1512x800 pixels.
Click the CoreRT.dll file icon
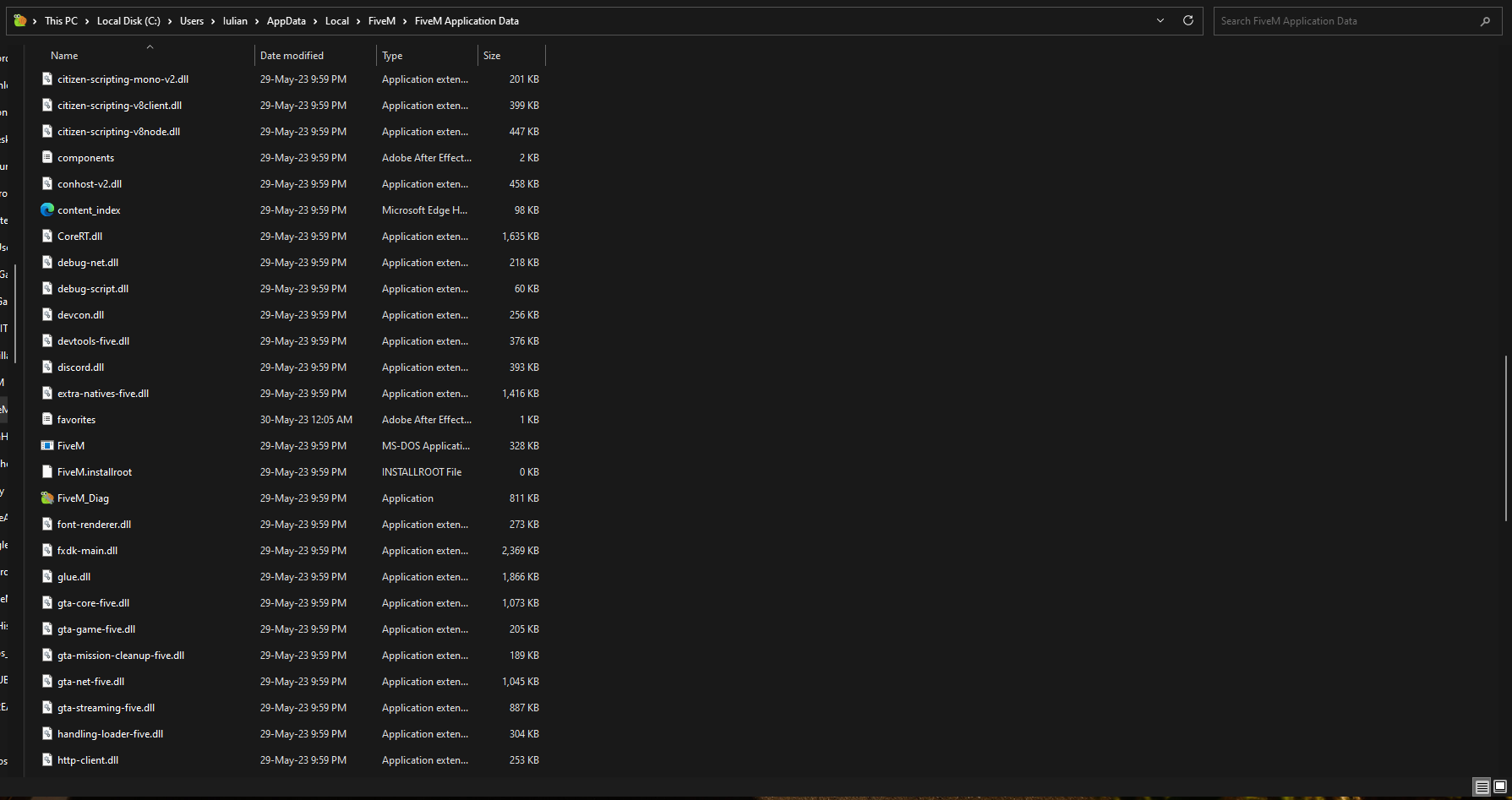(47, 236)
